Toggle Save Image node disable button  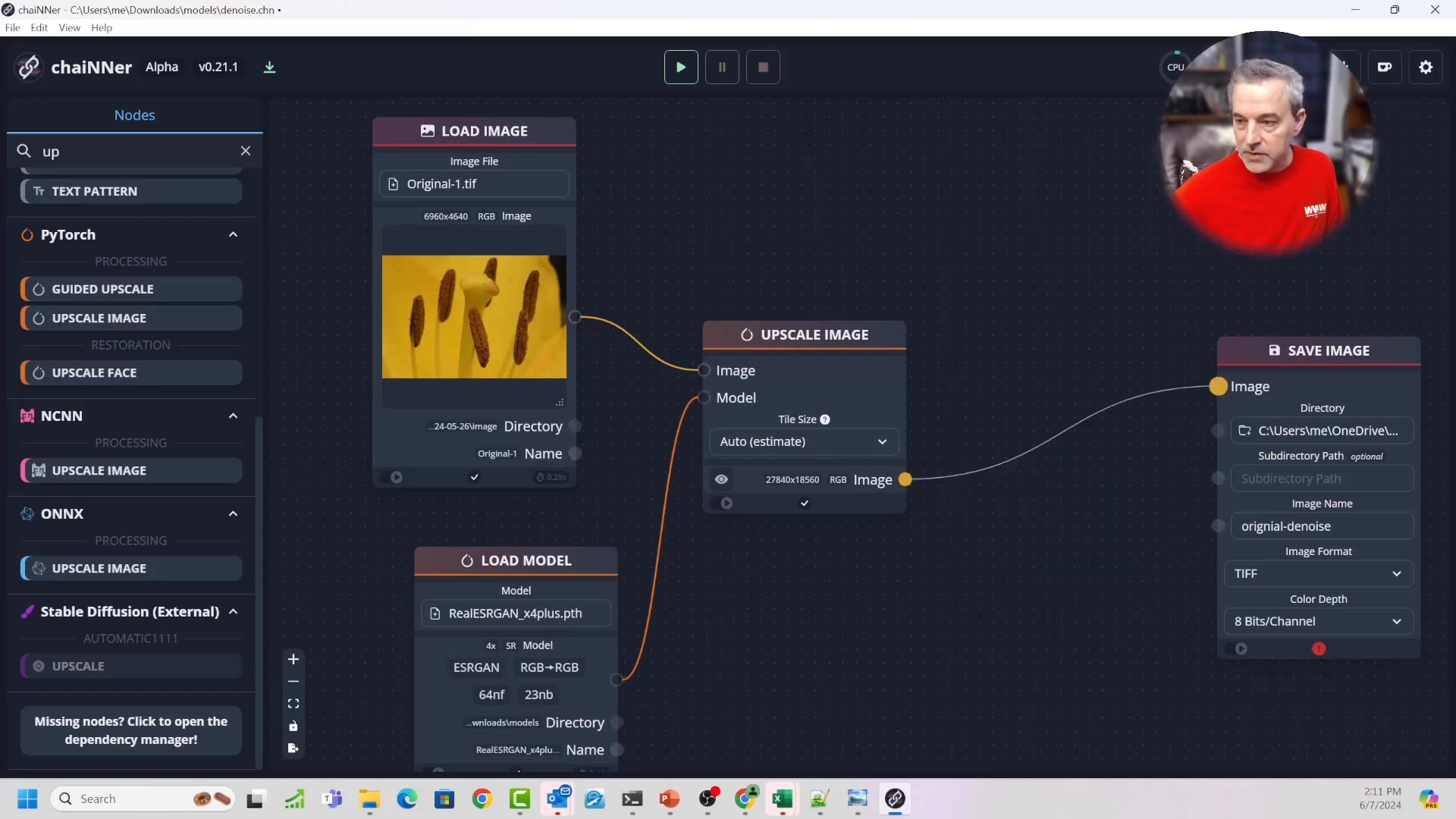coord(1241,648)
